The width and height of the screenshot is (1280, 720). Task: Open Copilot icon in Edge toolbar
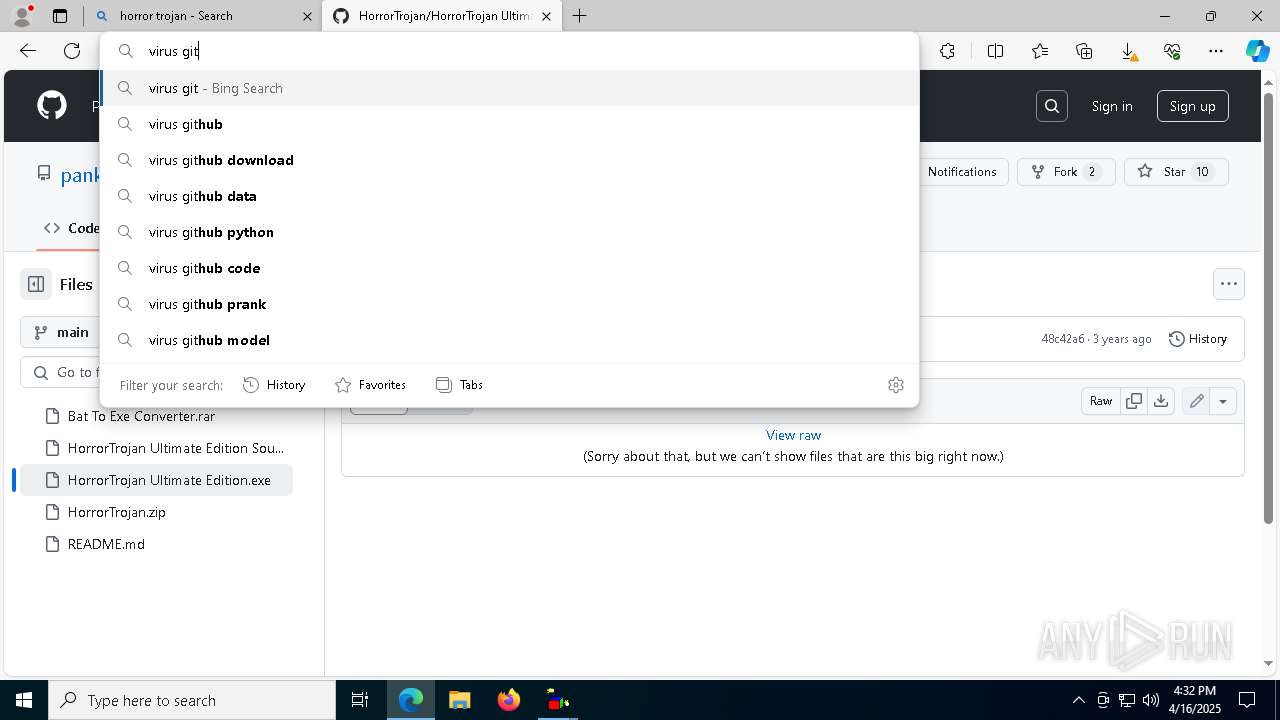pyautogui.click(x=1257, y=51)
